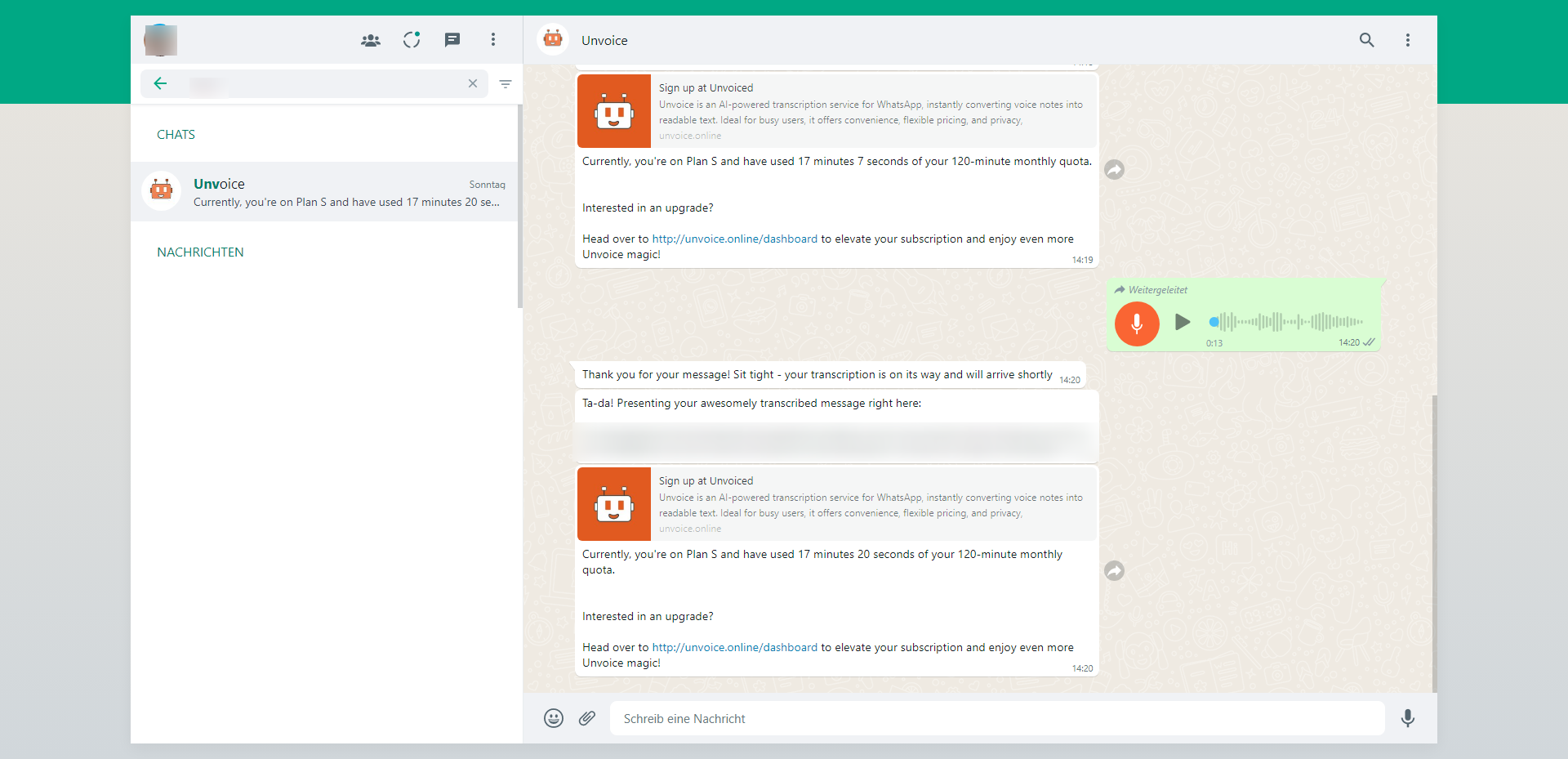This screenshot has width=1568, height=759.
Task: Clear the search with the X icon
Action: 473,83
